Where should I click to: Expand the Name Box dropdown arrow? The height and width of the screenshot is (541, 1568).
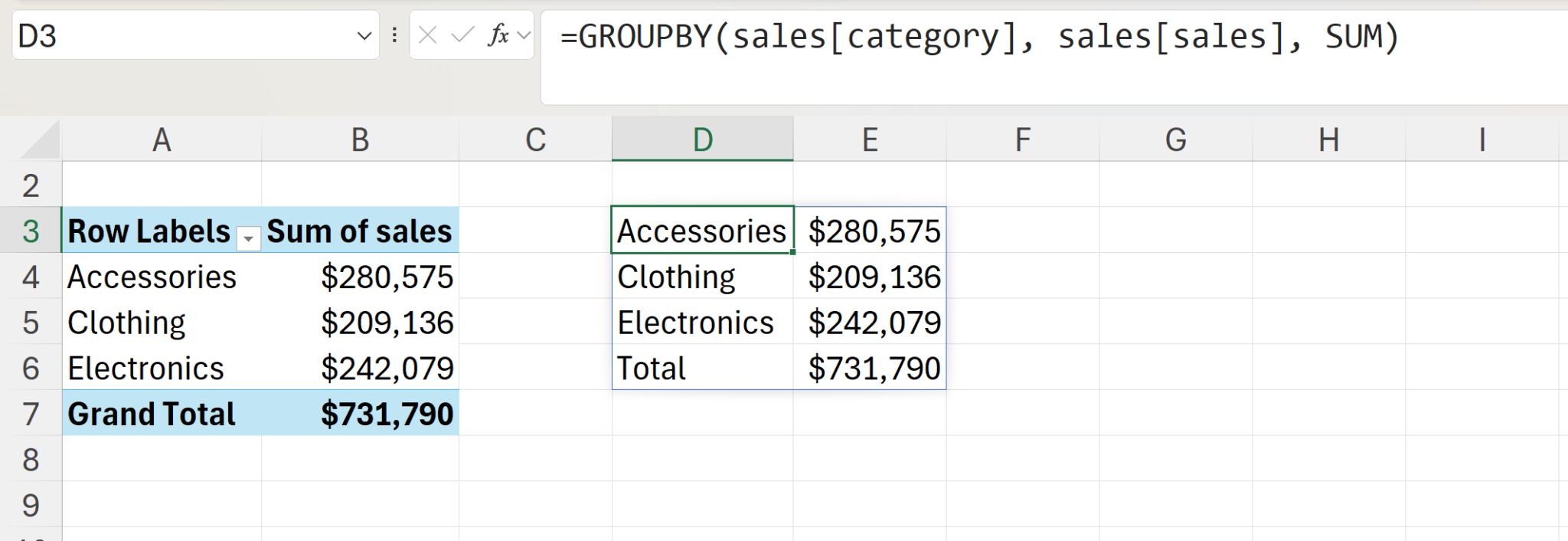click(364, 35)
